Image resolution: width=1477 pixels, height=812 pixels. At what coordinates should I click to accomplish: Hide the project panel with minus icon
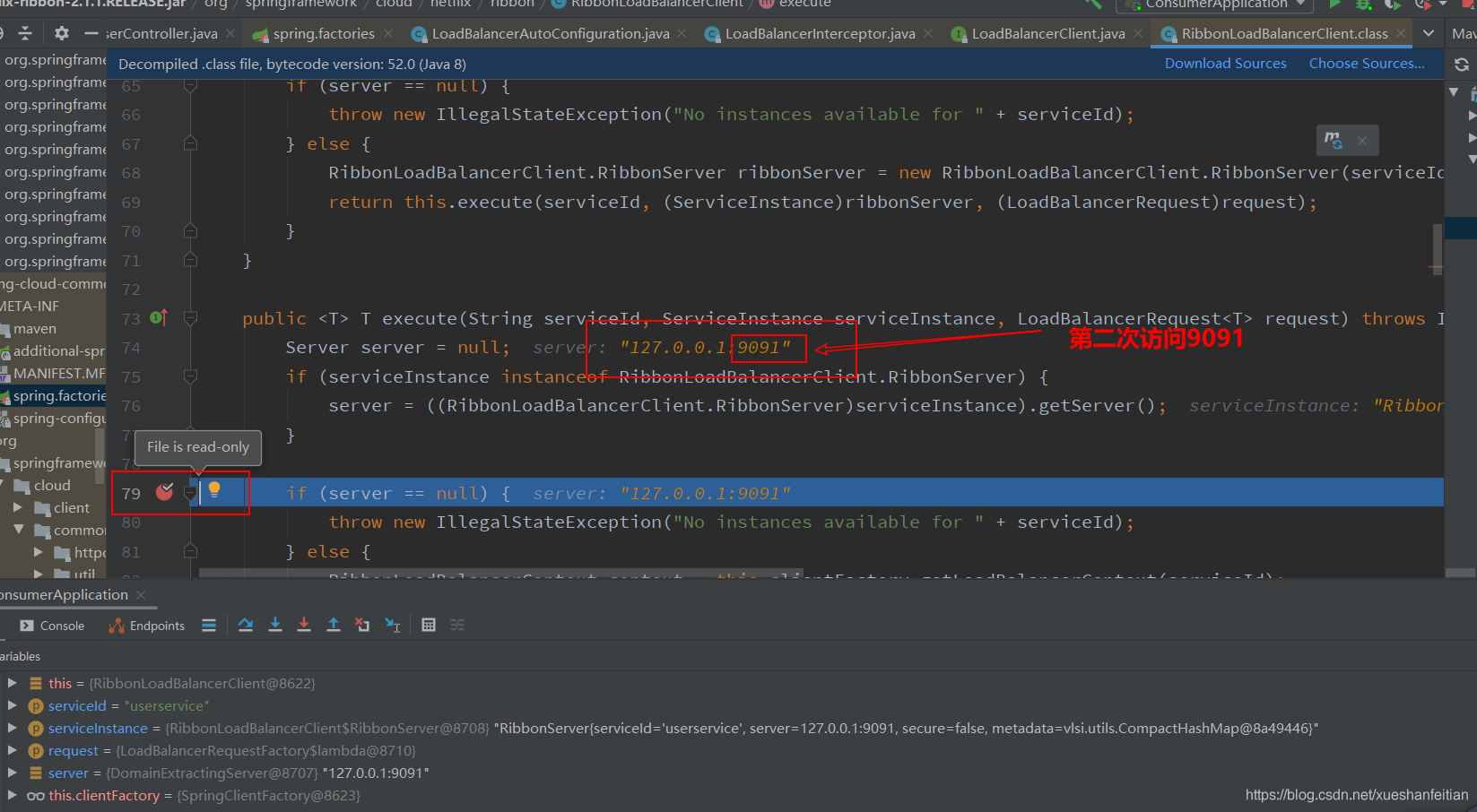pyautogui.click(x=91, y=33)
